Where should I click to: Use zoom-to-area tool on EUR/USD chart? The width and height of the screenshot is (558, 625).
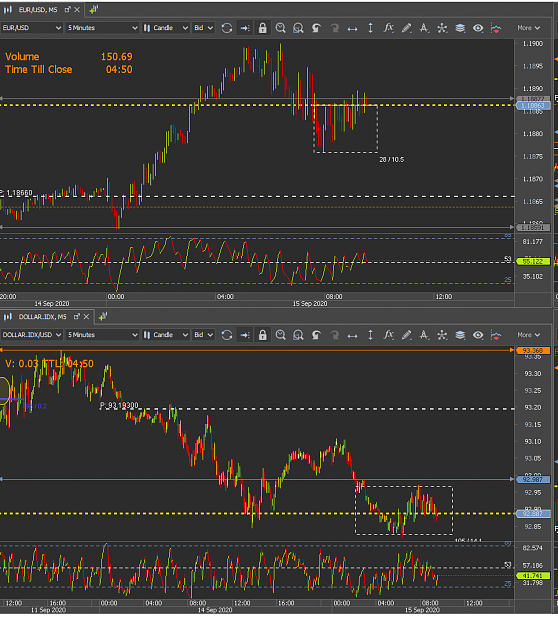click(x=298, y=28)
